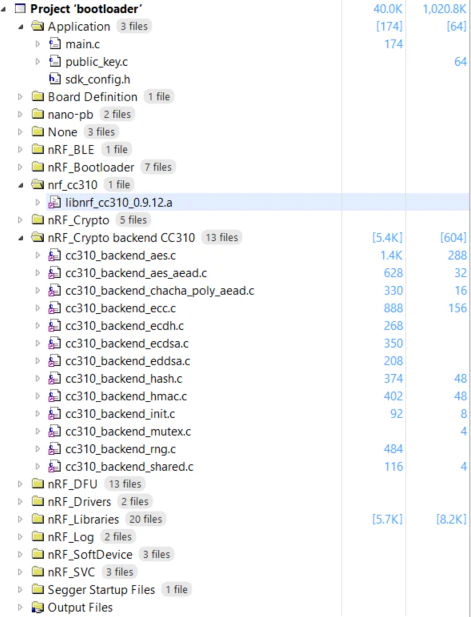Select the cc310_backend_mutex.c file

[128, 431]
